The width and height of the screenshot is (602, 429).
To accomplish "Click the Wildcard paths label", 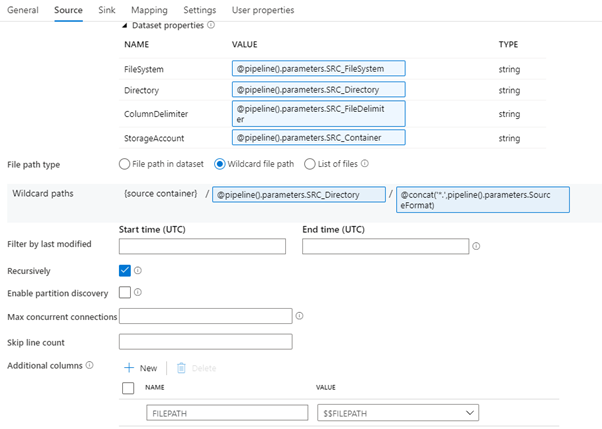I will coord(43,194).
